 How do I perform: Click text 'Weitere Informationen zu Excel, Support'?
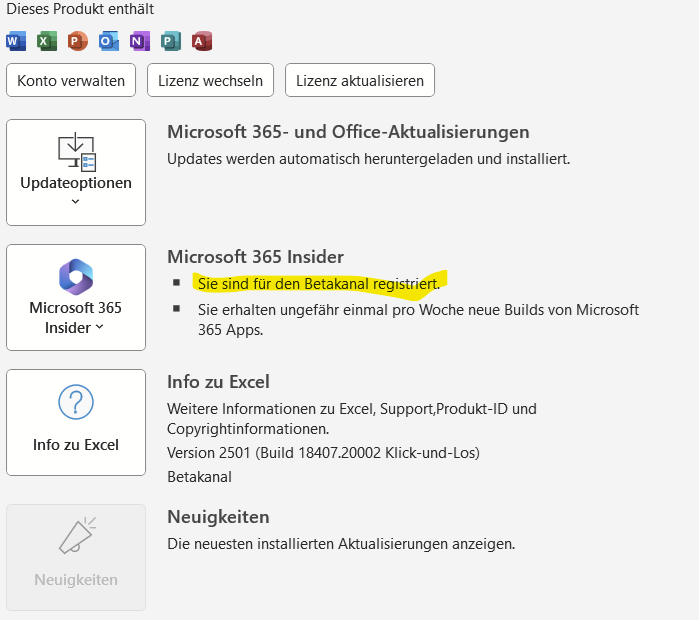[300, 409]
